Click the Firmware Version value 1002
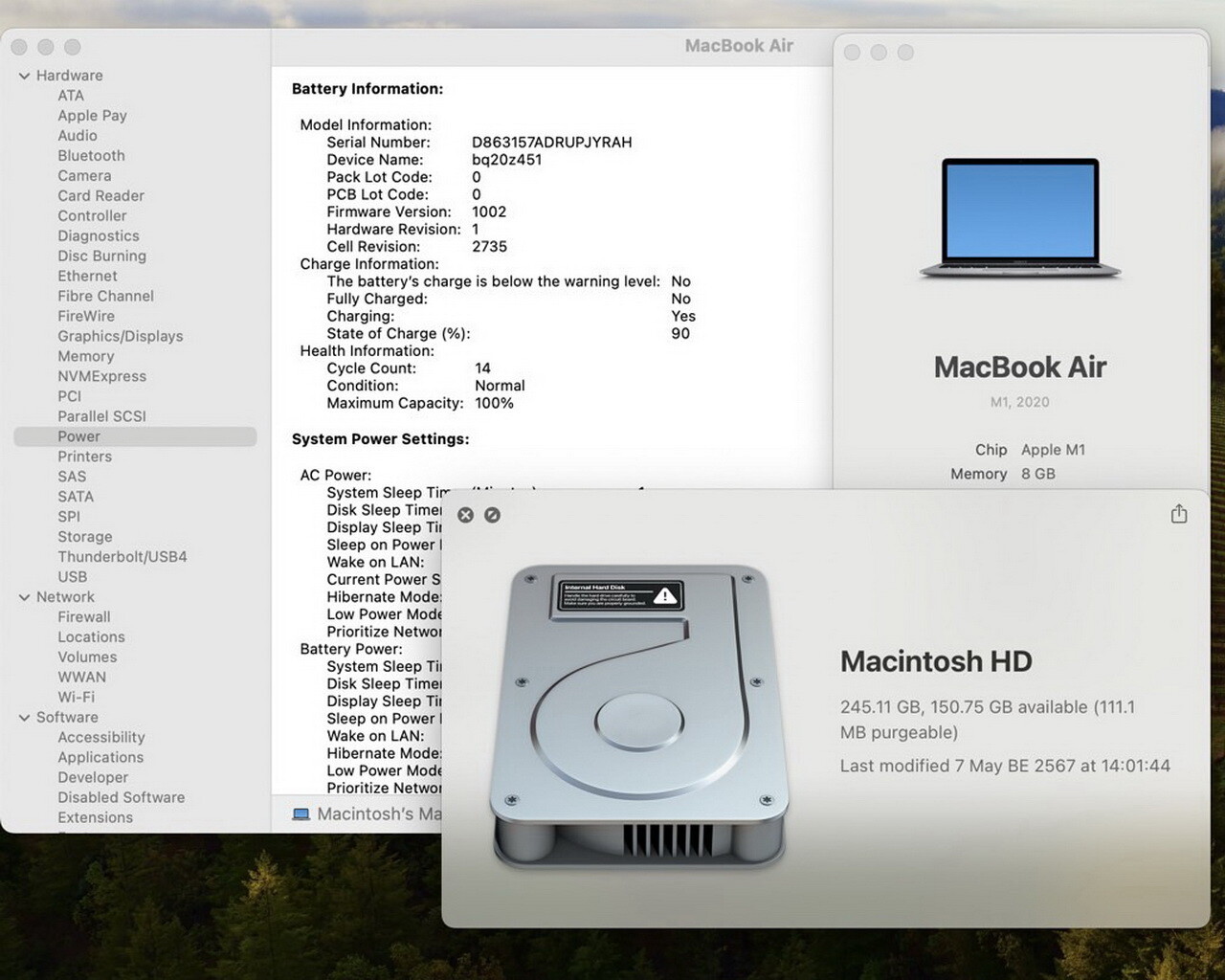The height and width of the screenshot is (980, 1225). click(x=489, y=212)
